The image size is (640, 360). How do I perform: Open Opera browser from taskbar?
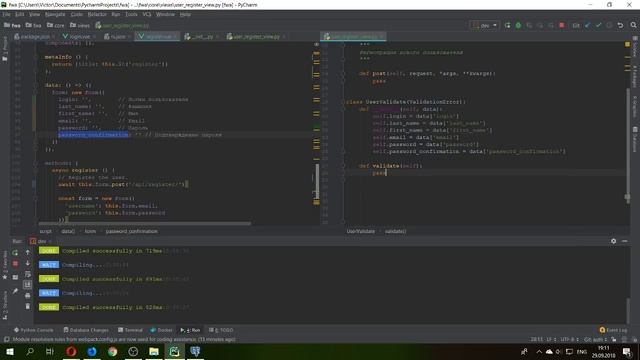click(71, 351)
